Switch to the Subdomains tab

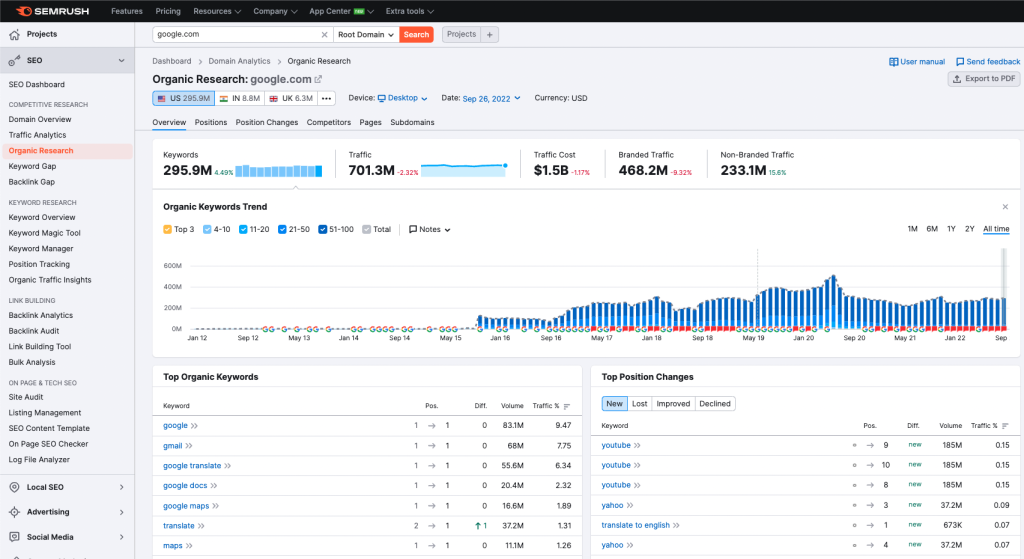tap(412, 122)
